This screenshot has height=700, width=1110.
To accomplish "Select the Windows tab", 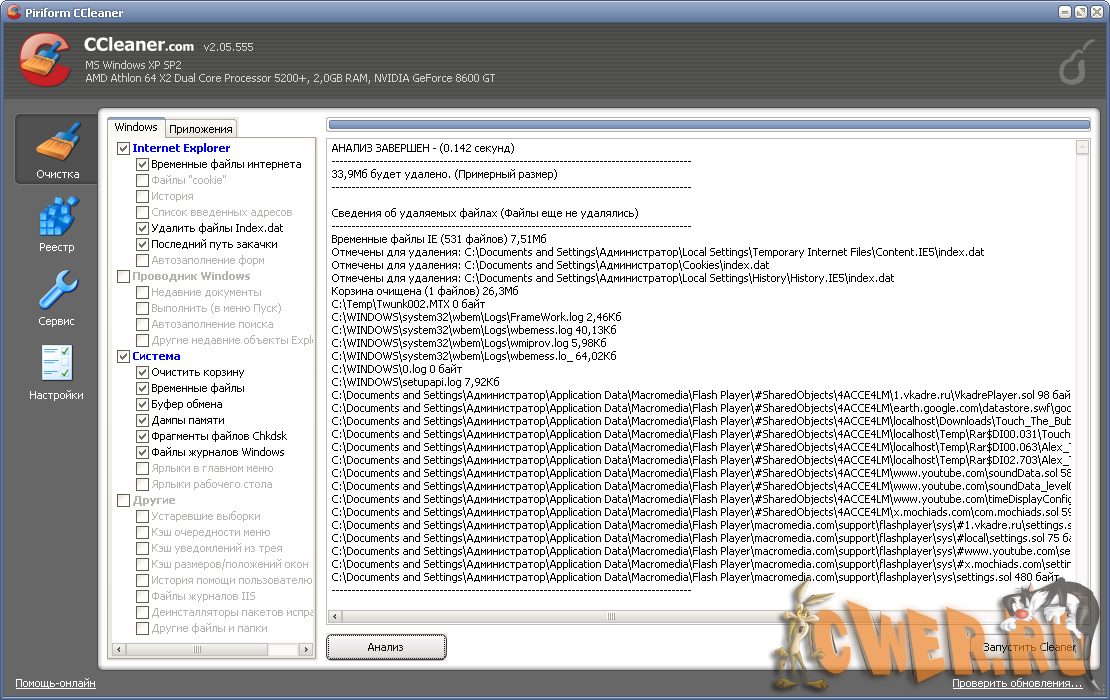I will tap(136, 127).
